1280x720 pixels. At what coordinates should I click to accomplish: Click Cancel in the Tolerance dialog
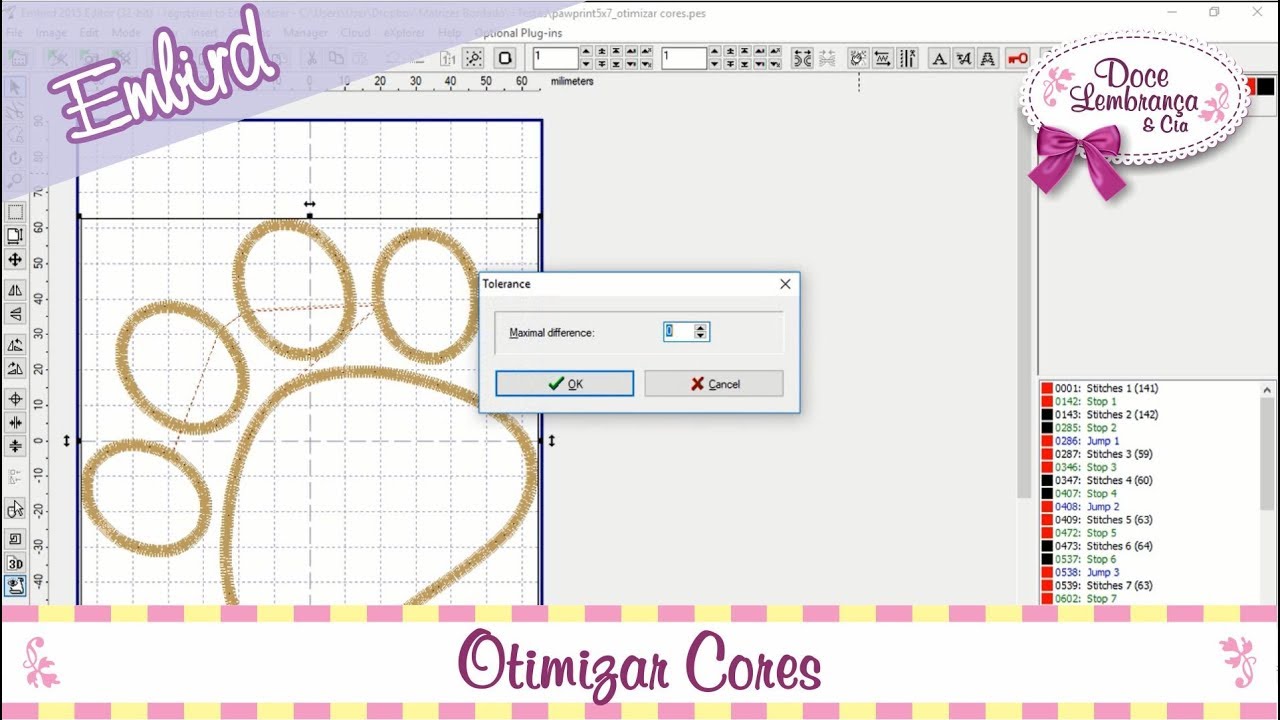[x=714, y=384]
